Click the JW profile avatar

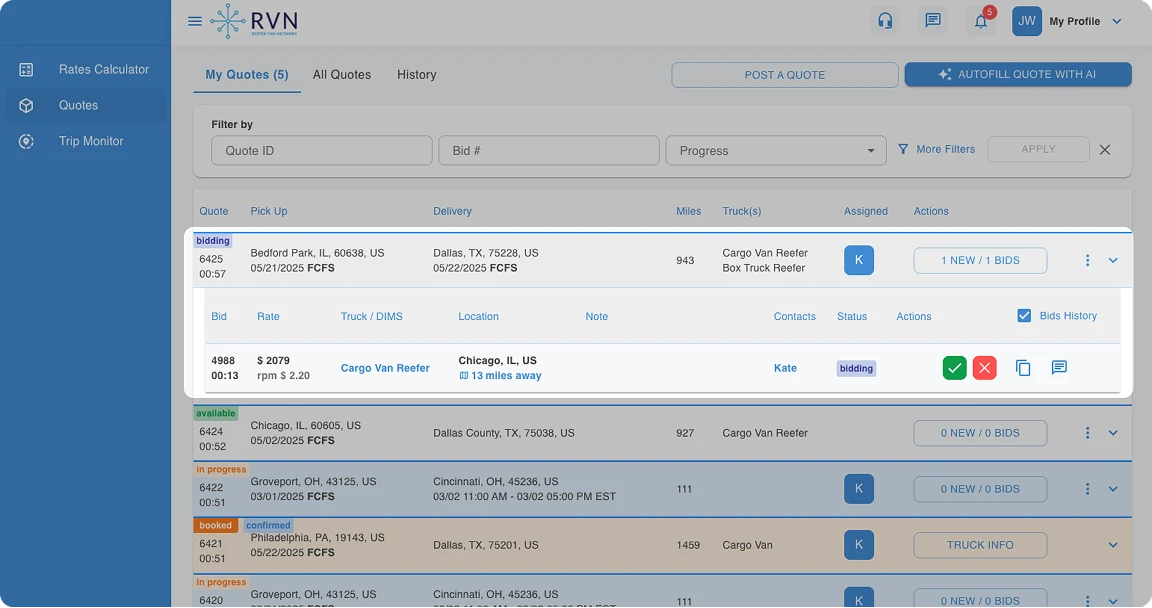(x=1026, y=21)
